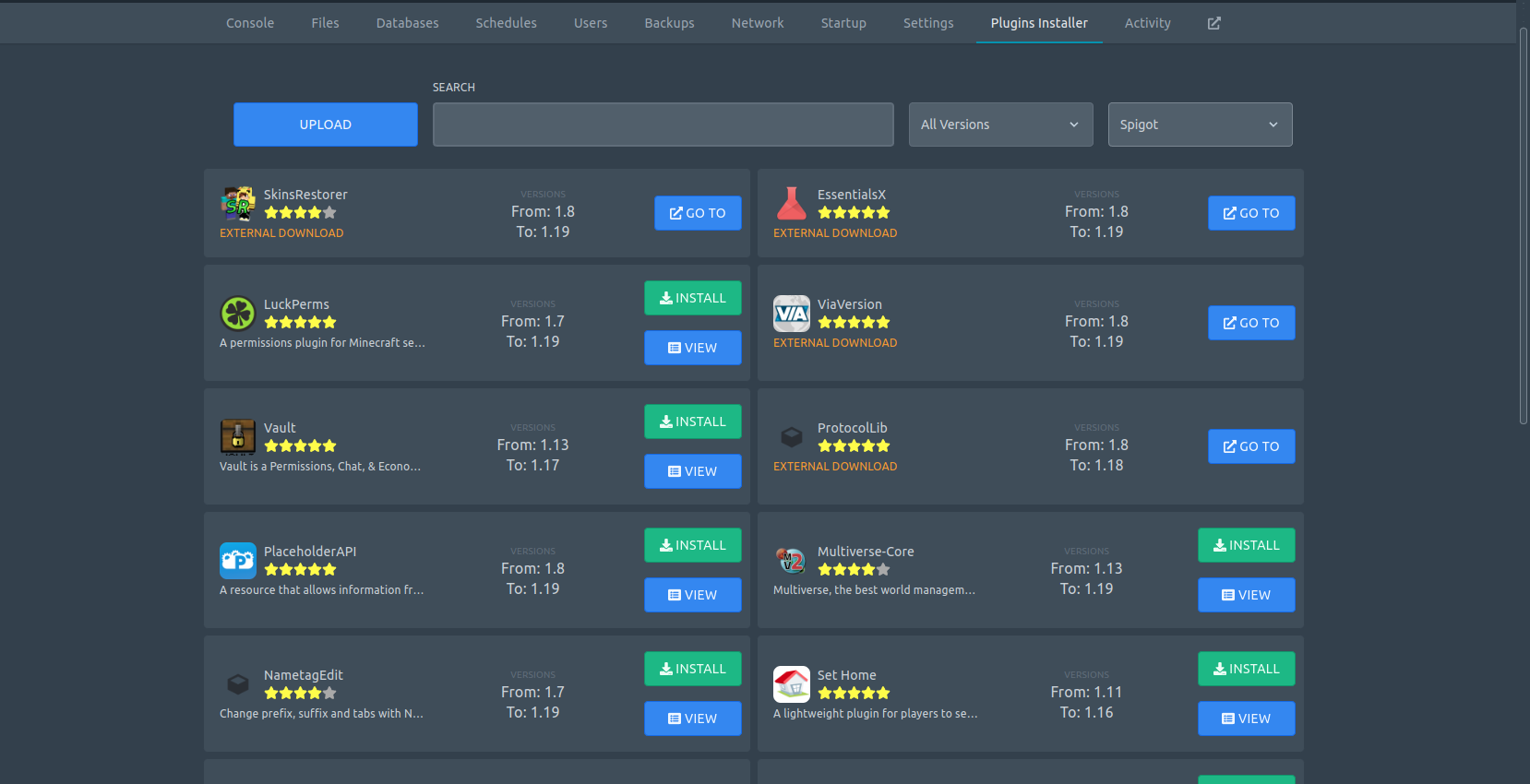Click the Multiverse-Core star rating
The image size is (1530, 784).
[854, 570]
